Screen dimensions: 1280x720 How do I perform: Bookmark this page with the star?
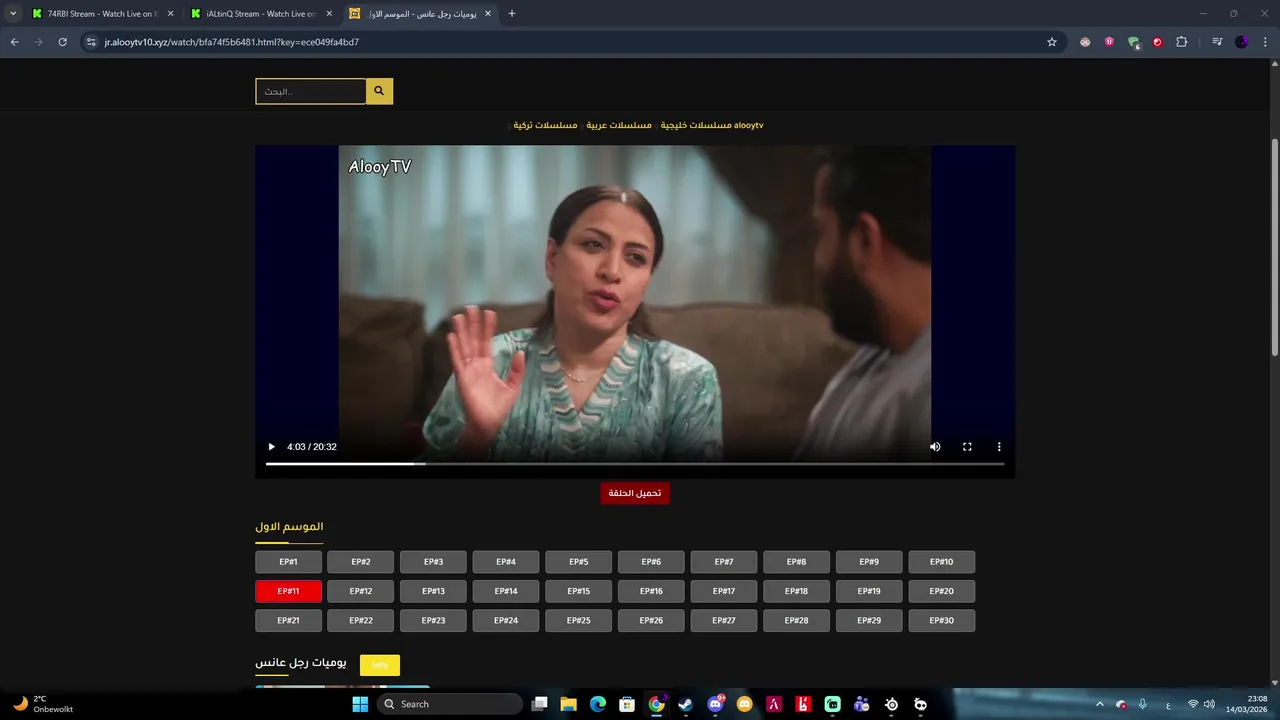coord(1052,42)
